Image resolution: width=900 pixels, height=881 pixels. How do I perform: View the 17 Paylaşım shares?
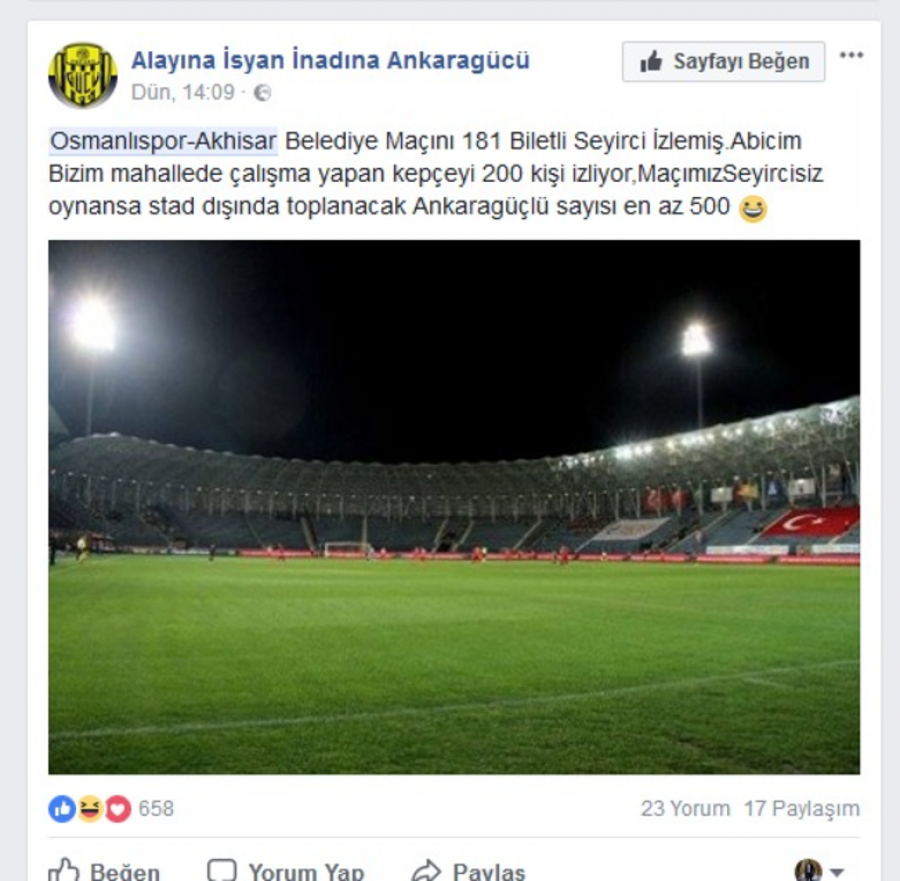click(801, 809)
